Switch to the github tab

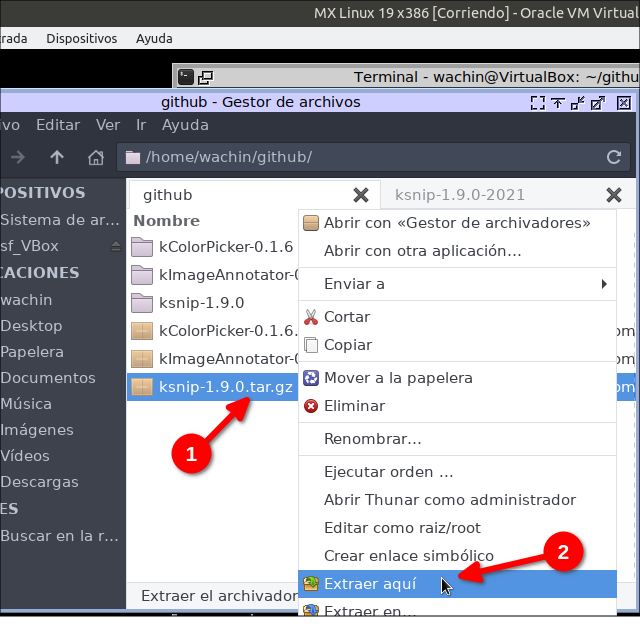tap(255, 195)
